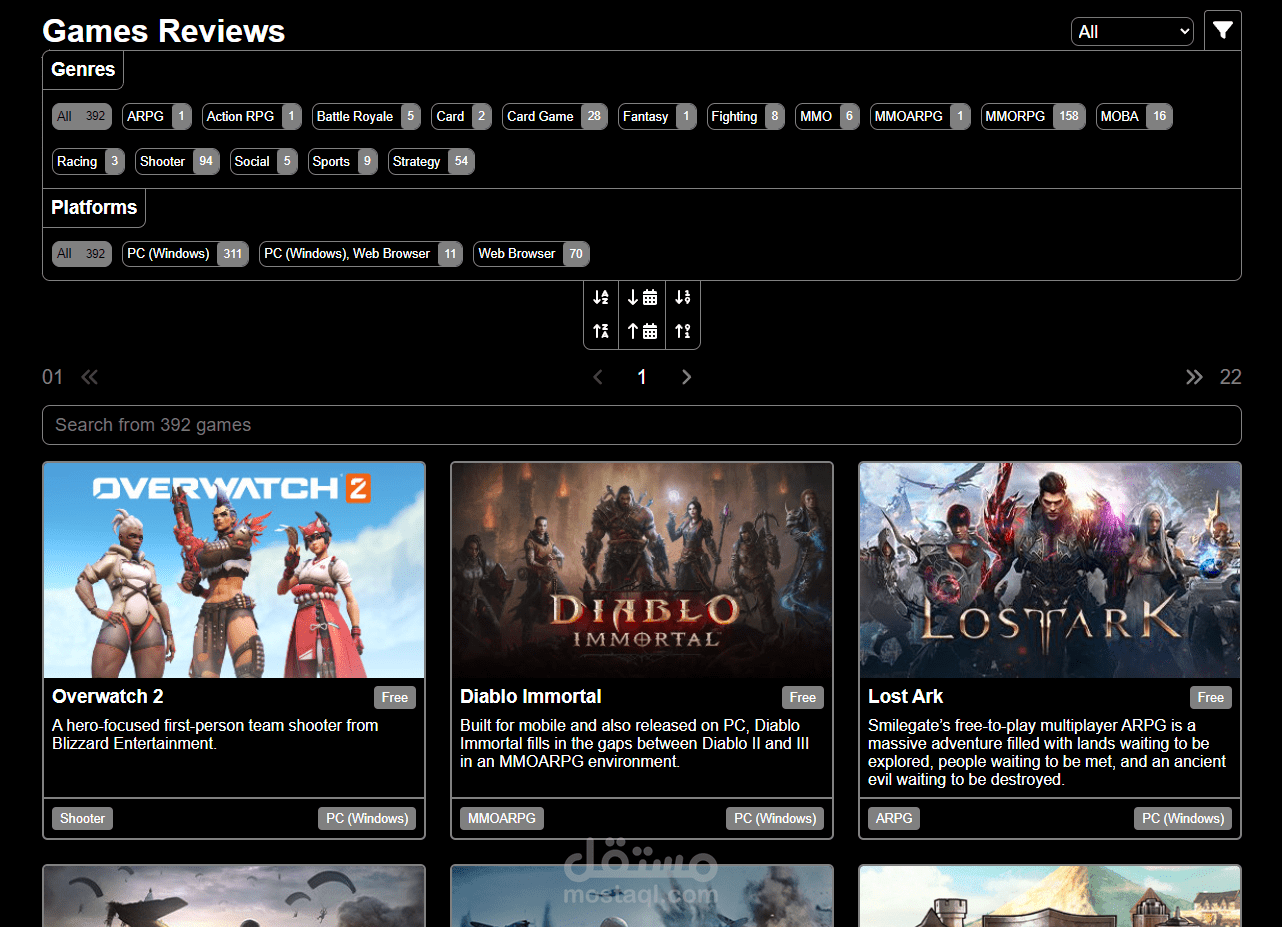Go back a page using left chevron

coord(597,377)
